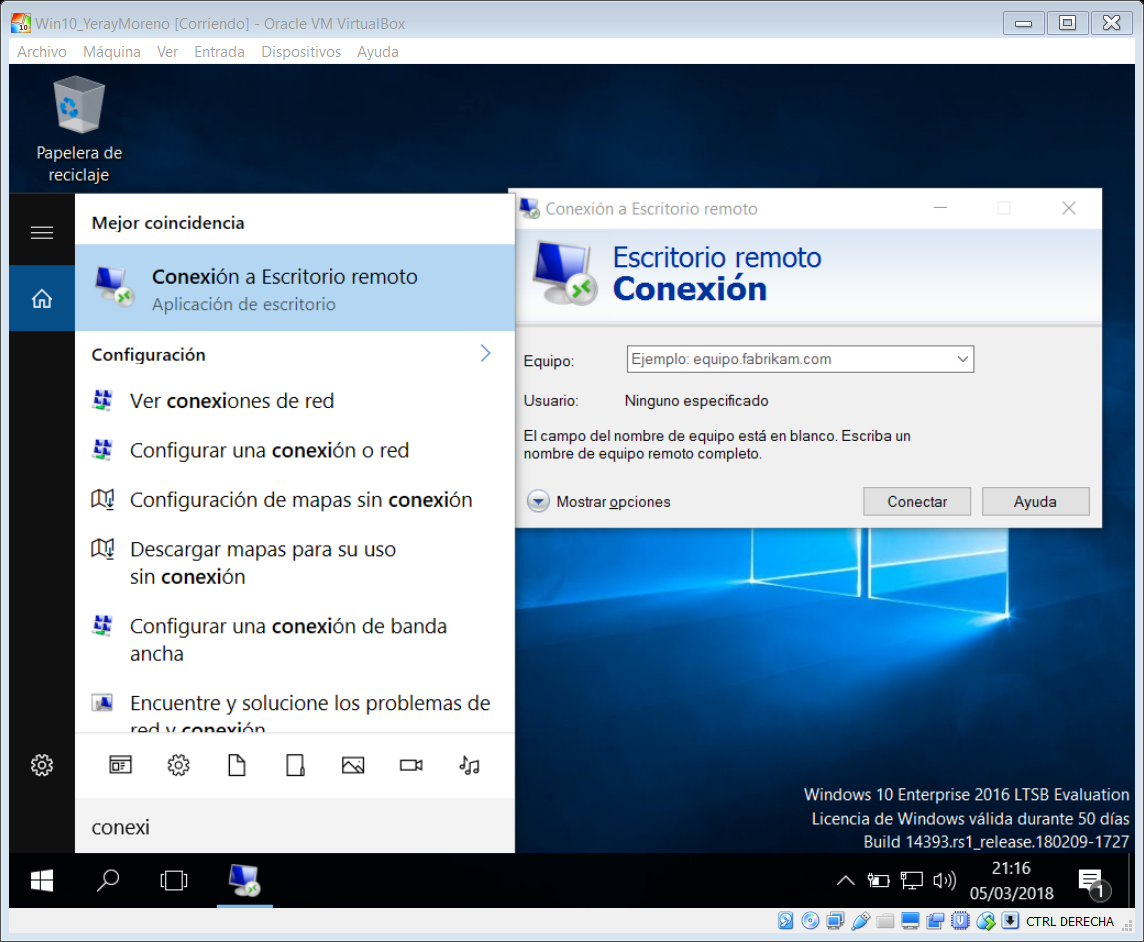Screen dimensions: 1144x942
Task: Click the taskbar search magnifier
Action: click(108, 881)
